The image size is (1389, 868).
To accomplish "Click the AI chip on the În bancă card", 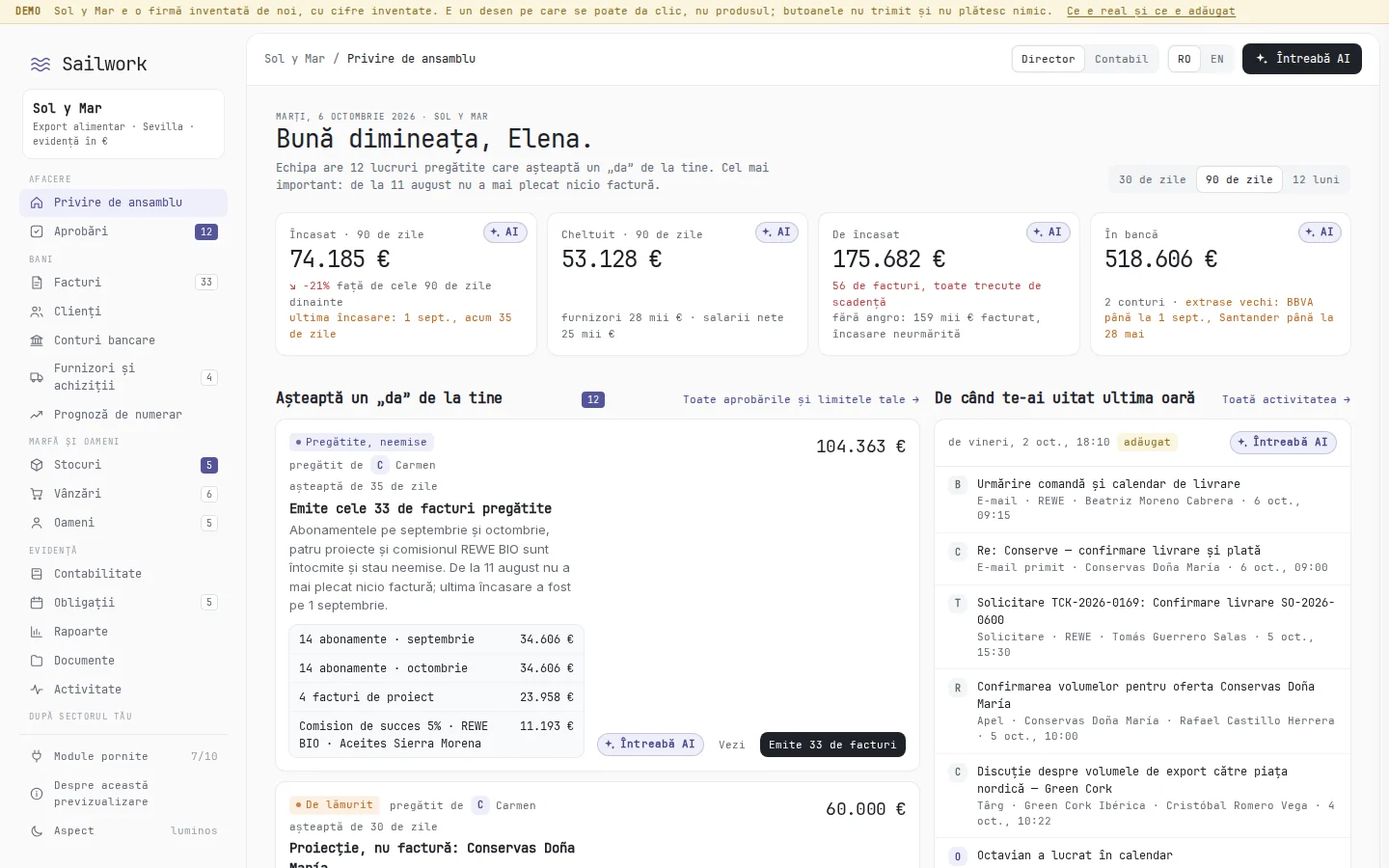I will (x=1320, y=232).
